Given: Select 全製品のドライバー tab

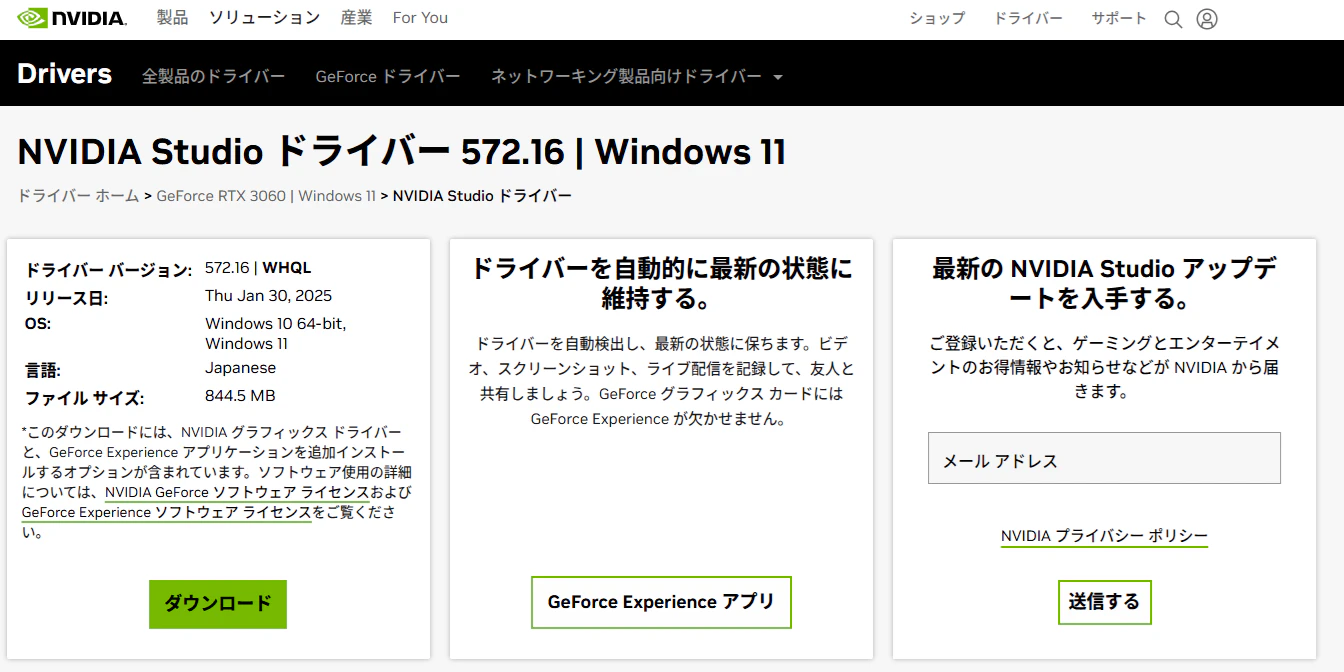Looking at the screenshot, I should (x=214, y=76).
